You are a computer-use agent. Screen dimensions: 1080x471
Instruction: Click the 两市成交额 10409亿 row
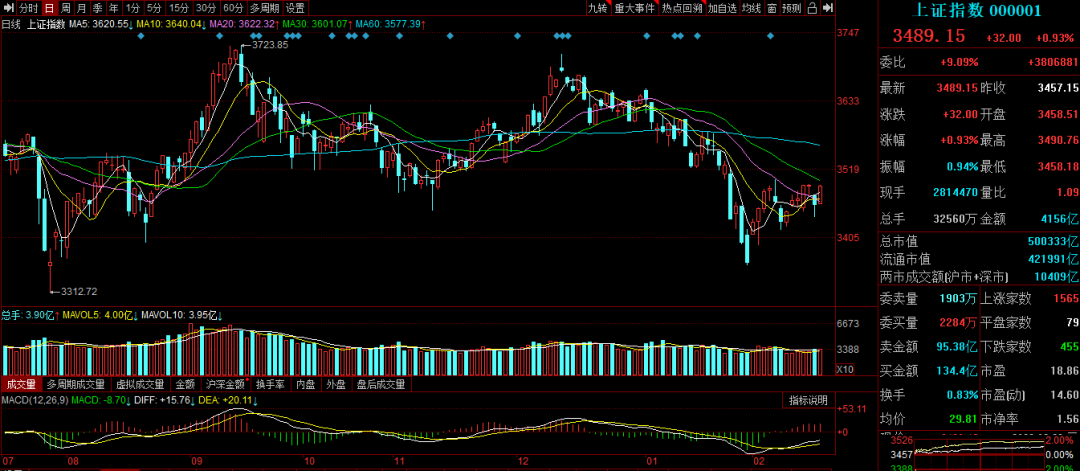coord(979,277)
